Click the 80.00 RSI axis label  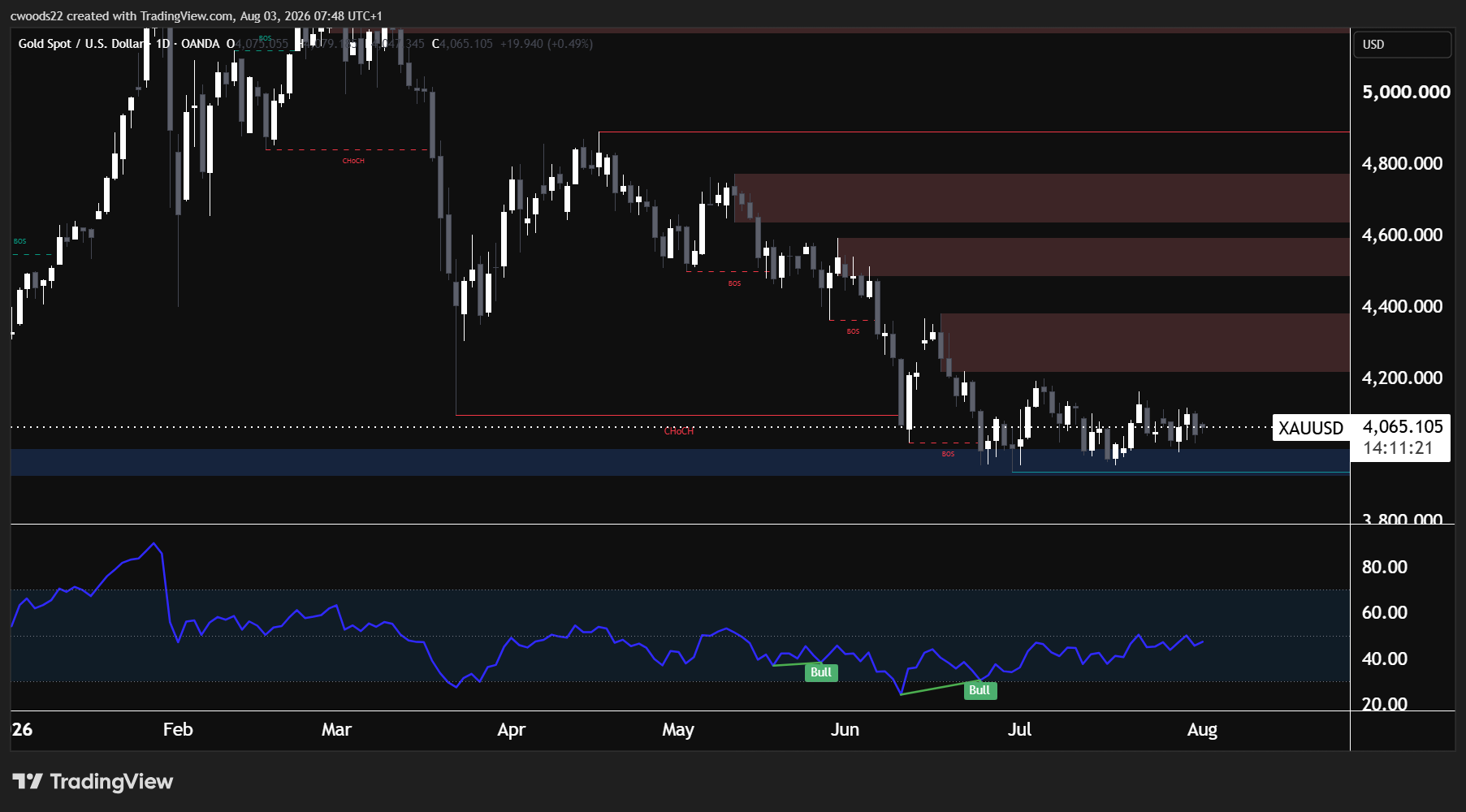[1385, 567]
